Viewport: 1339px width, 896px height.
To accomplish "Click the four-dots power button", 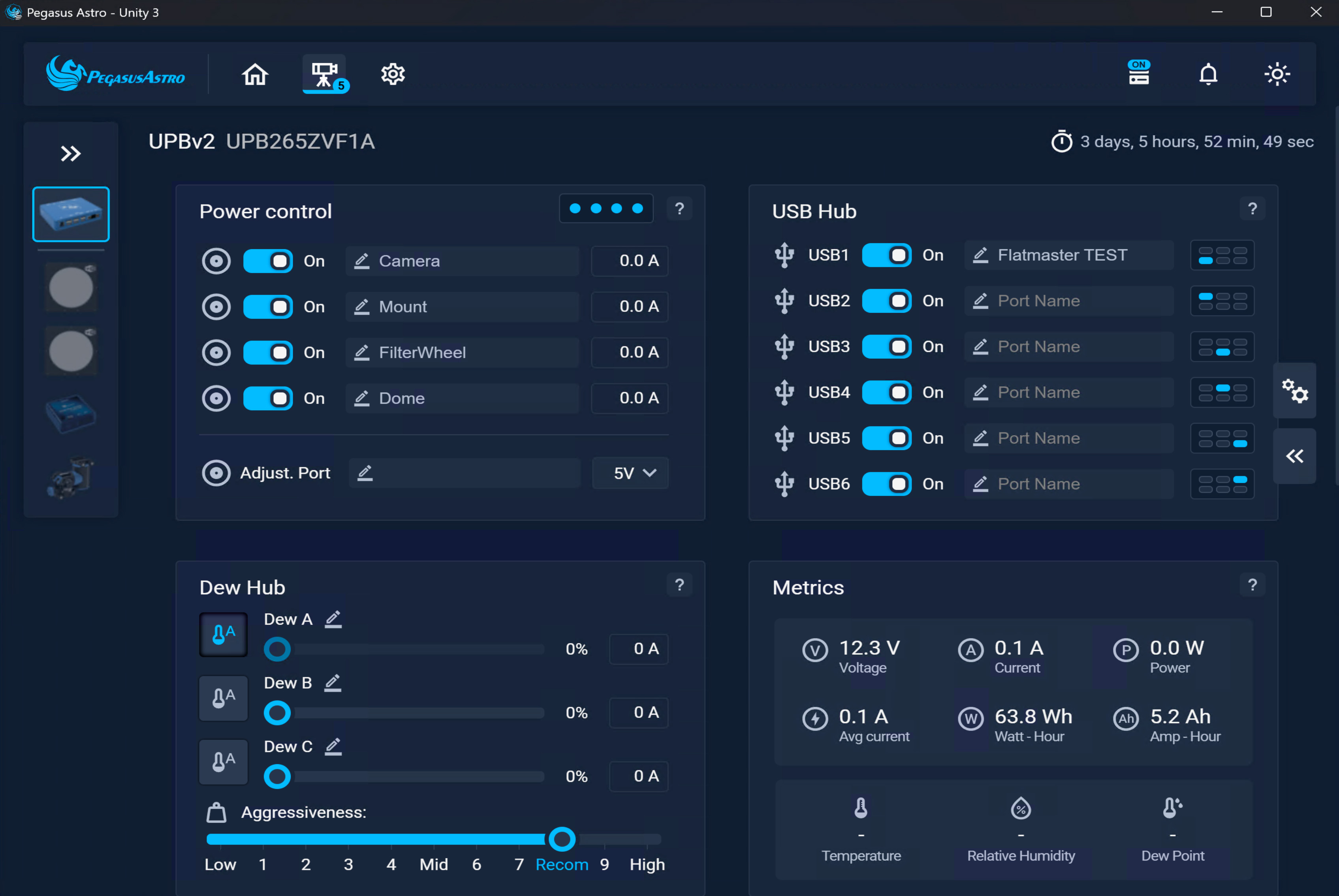I will coord(606,209).
